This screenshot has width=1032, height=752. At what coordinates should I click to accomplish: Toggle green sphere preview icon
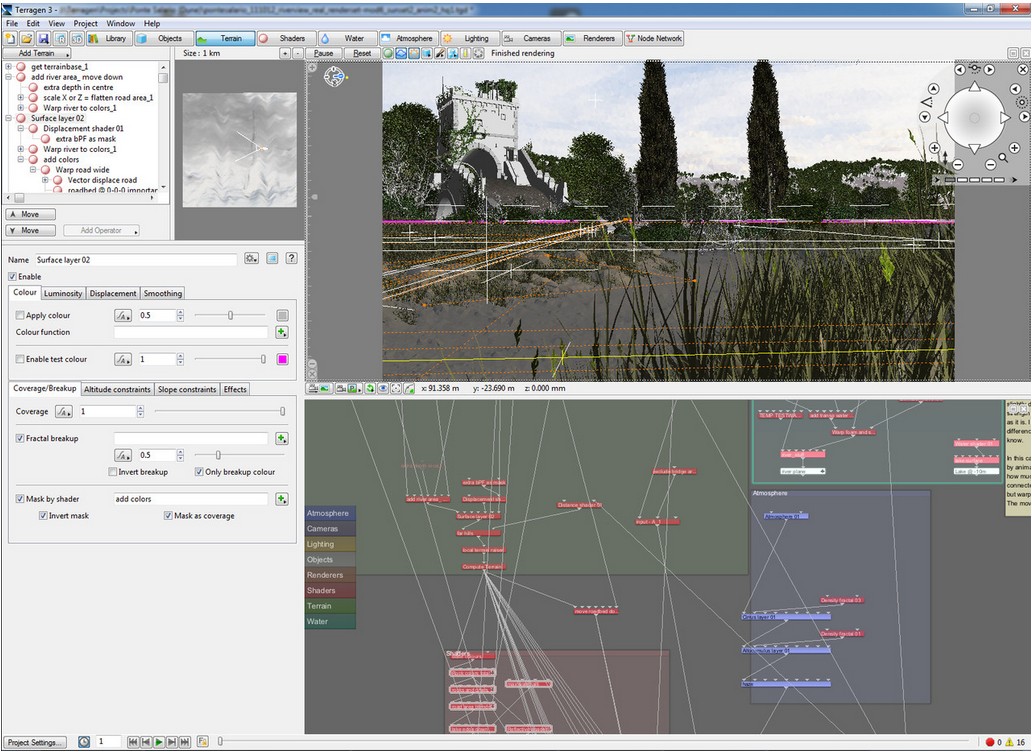388,53
